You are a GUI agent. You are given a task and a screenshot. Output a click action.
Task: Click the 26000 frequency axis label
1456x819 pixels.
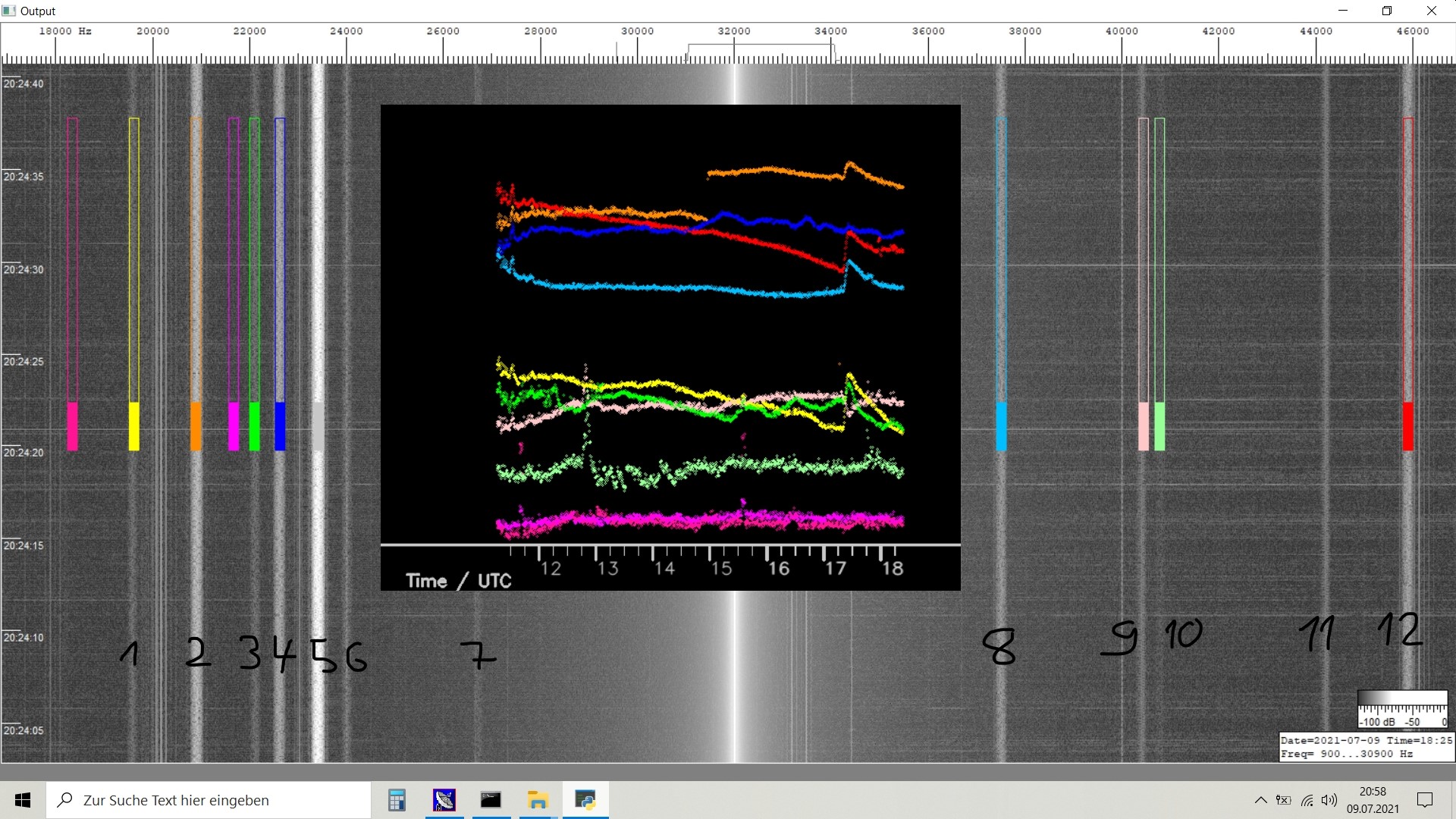(443, 31)
